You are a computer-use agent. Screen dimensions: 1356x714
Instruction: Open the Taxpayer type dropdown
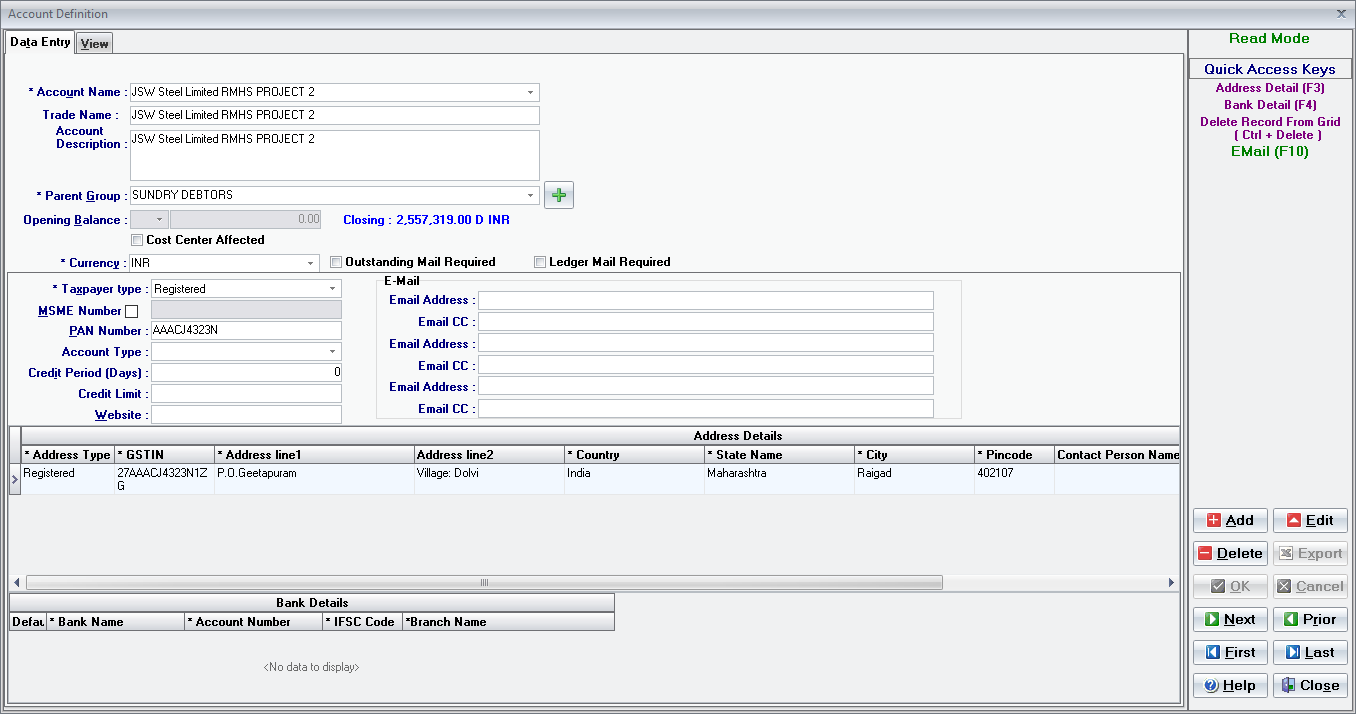(x=333, y=289)
